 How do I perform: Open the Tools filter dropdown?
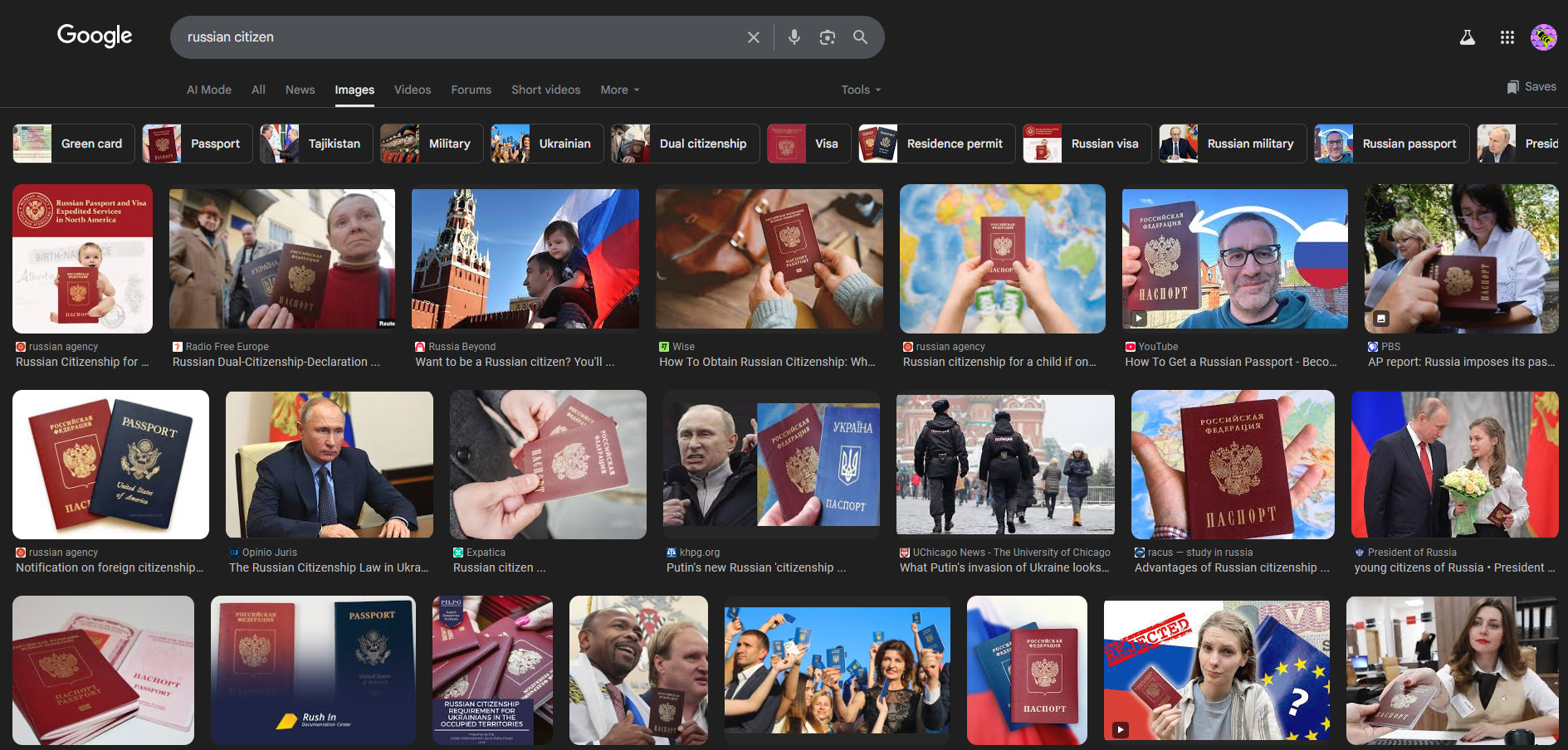tap(860, 90)
